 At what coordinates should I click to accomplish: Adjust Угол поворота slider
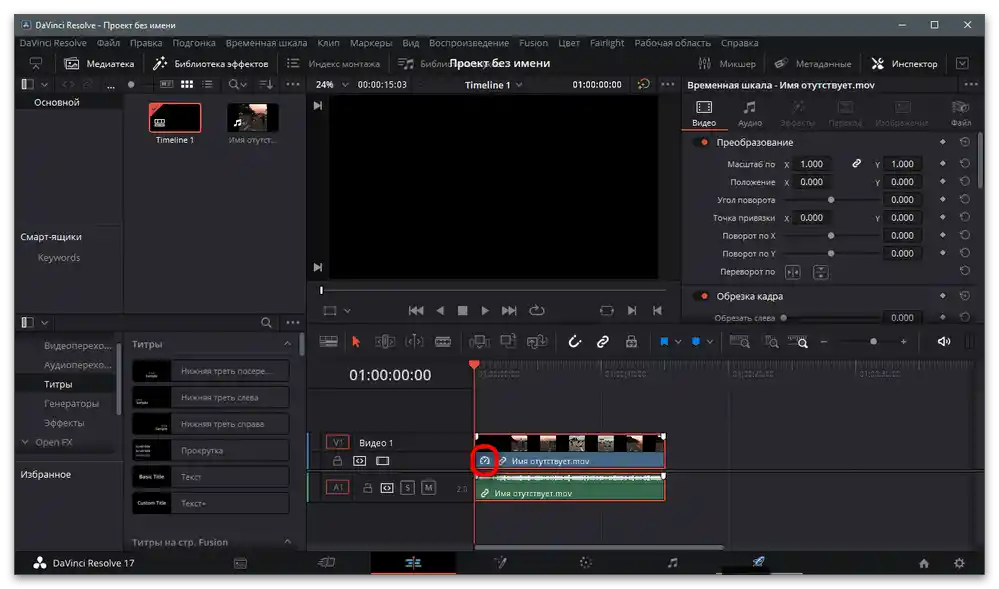pos(831,200)
